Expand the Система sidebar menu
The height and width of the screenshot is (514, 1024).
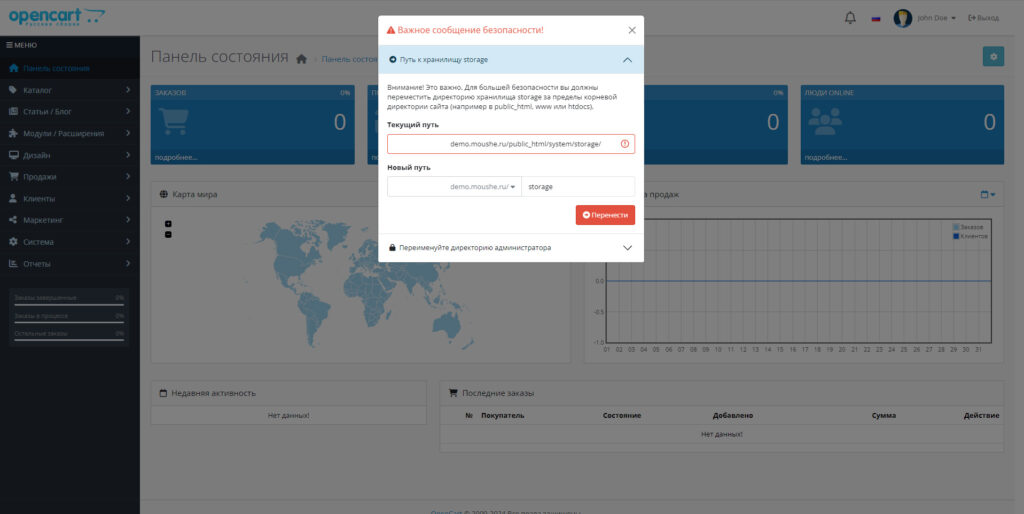[70, 242]
